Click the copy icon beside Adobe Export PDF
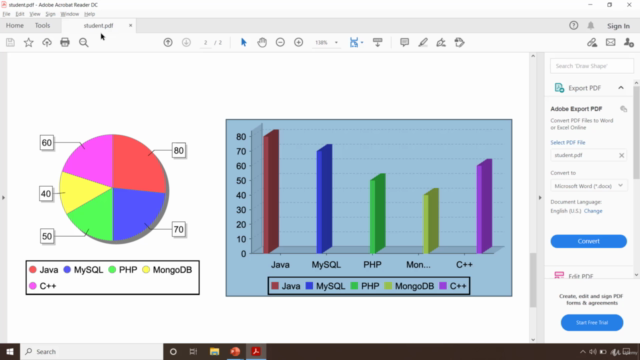640x360 pixels. tap(623, 109)
